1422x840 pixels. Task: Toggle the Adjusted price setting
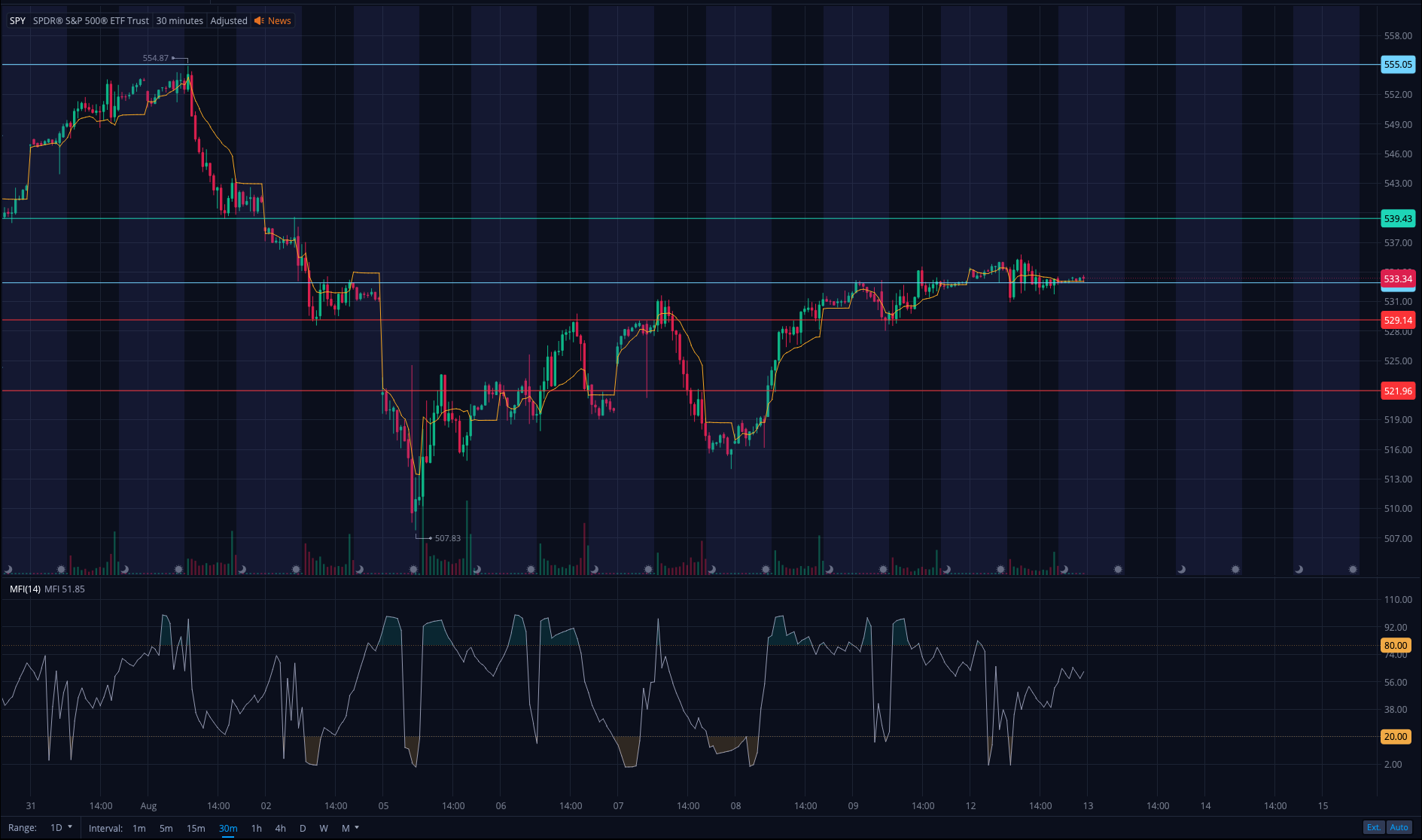click(229, 21)
